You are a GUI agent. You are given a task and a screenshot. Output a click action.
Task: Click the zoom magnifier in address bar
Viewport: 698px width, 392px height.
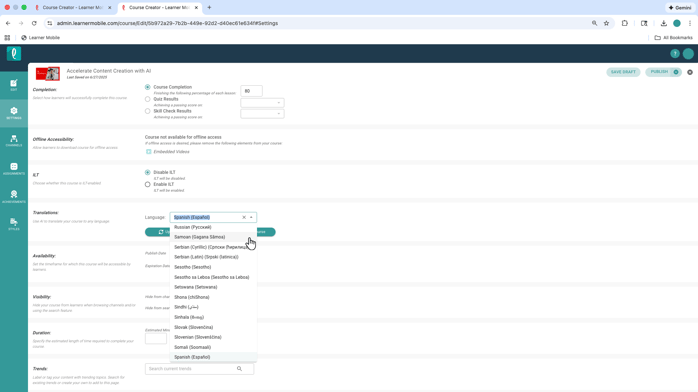click(594, 23)
